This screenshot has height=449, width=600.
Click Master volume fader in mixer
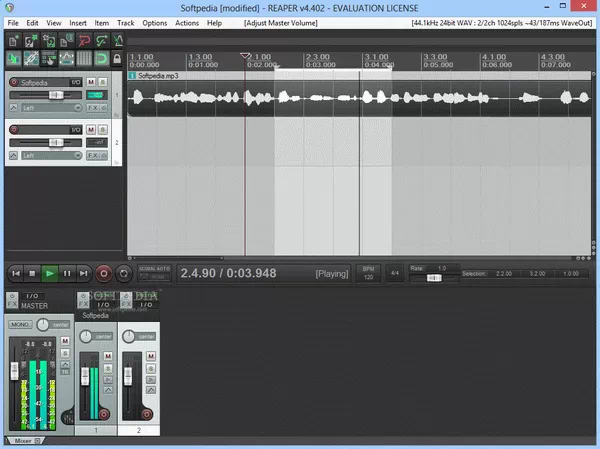click(x=15, y=371)
